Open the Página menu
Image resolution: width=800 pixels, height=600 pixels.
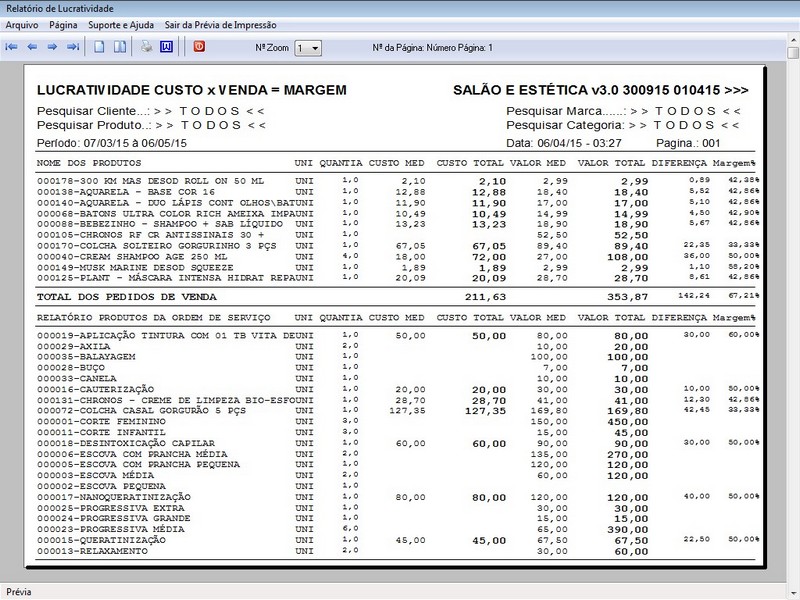pos(63,24)
